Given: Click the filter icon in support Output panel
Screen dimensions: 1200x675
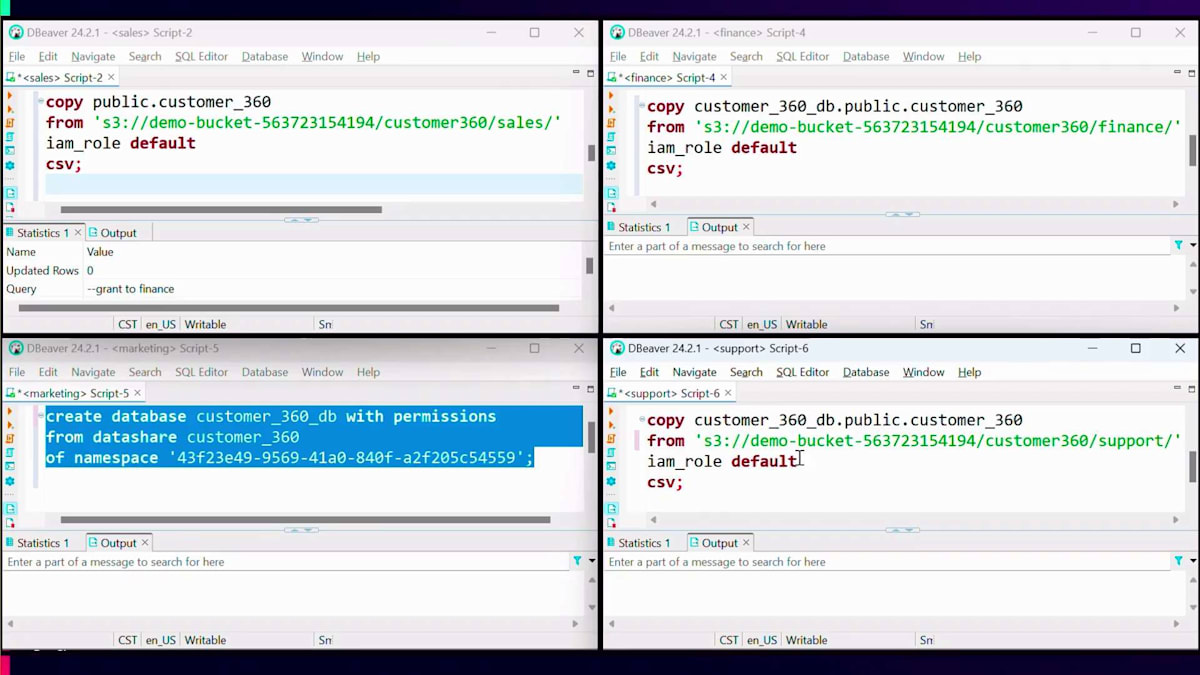Looking at the screenshot, I should [x=1179, y=562].
